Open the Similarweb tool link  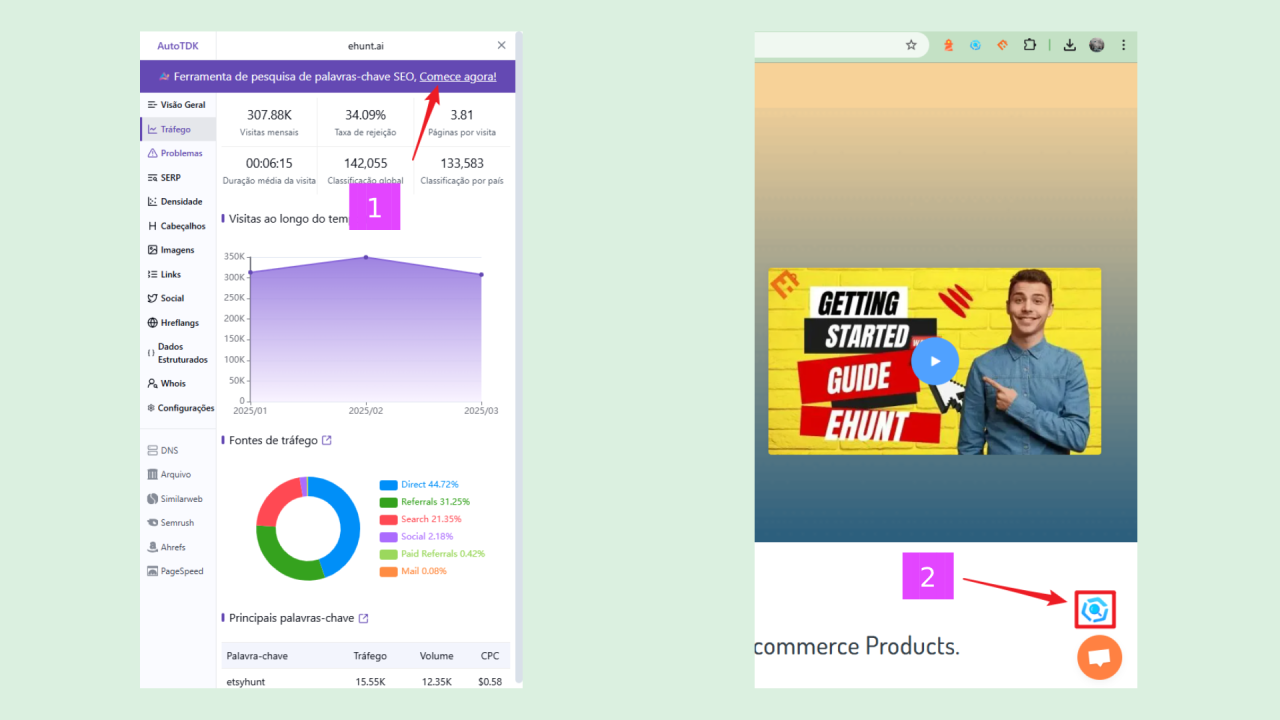point(177,499)
